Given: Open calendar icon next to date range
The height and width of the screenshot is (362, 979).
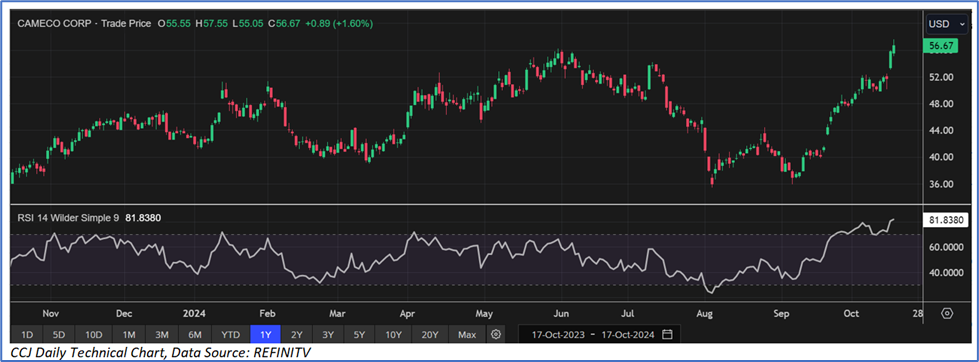Looking at the screenshot, I should [667, 334].
